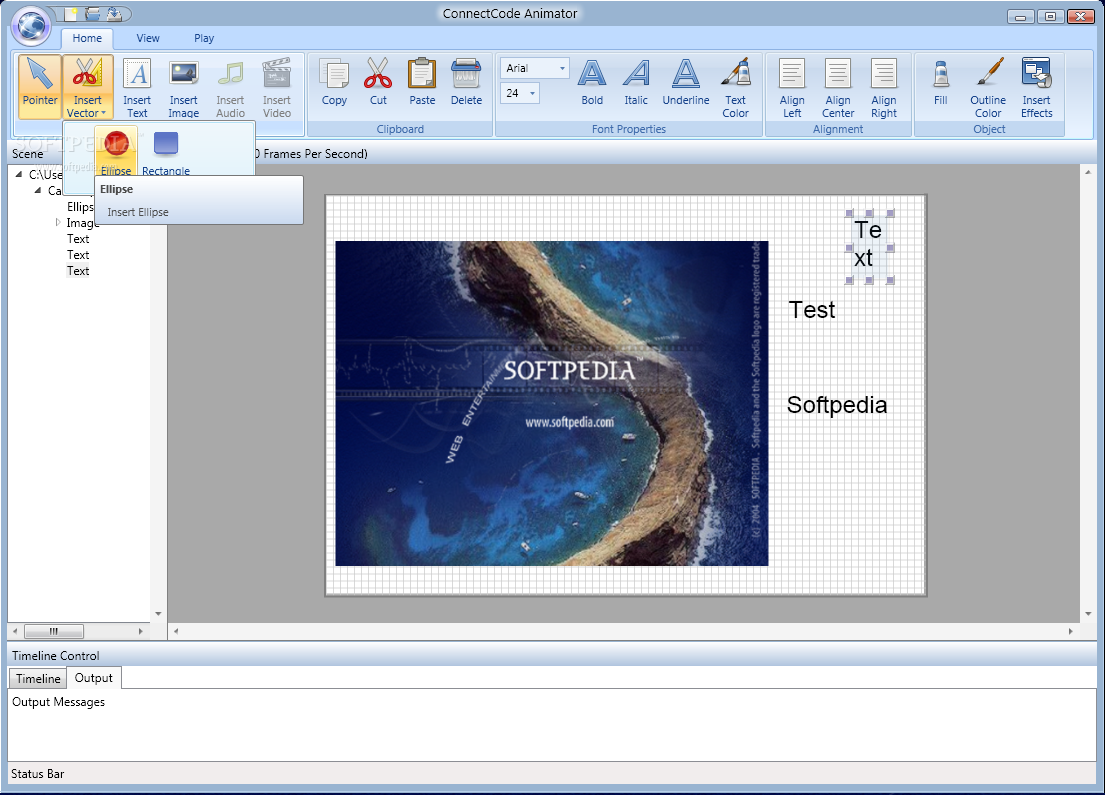Click the scene tree scroll-down arrow
Viewport: 1105px width, 795px height.
pos(159,614)
